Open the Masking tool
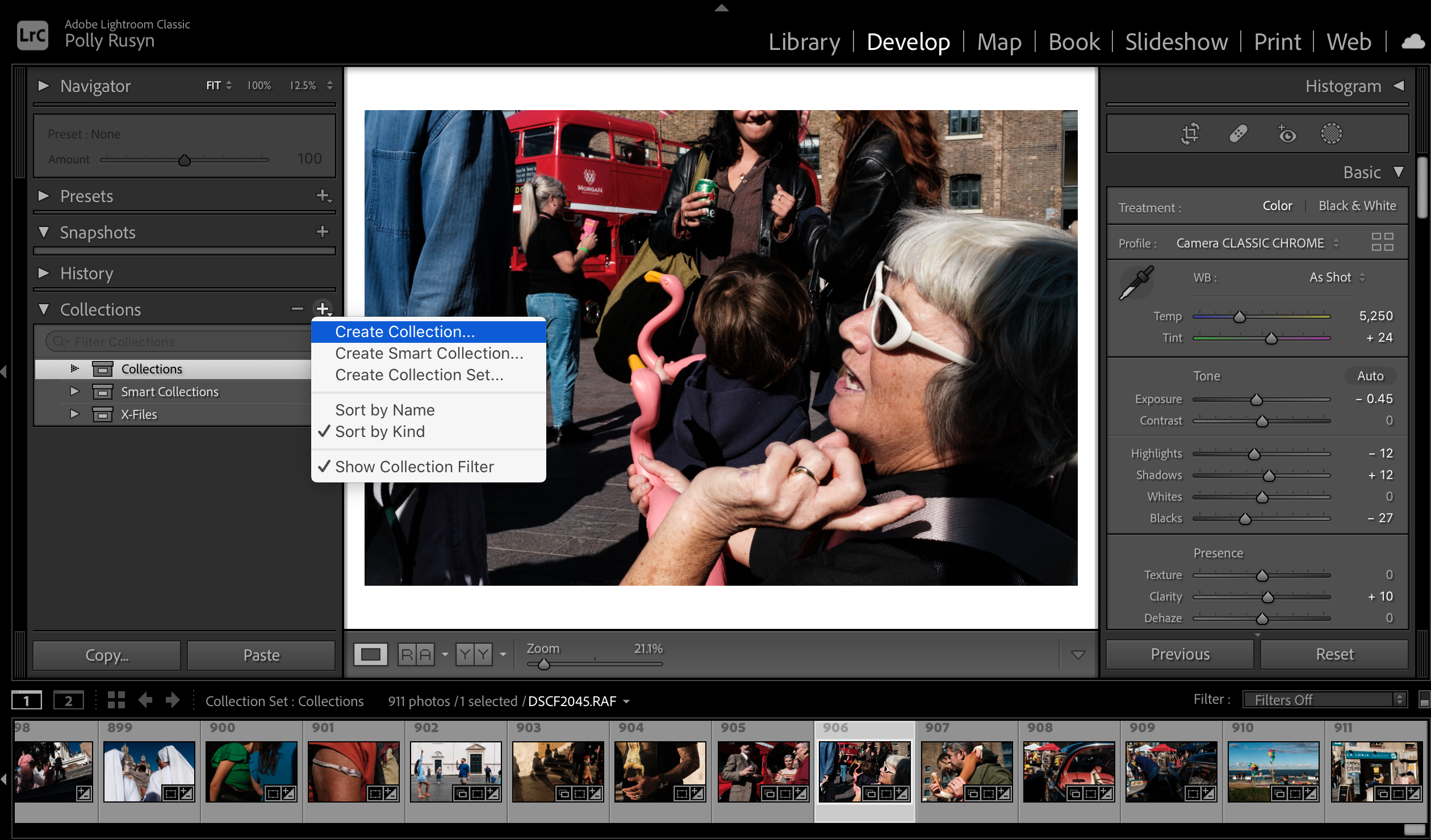The height and width of the screenshot is (840, 1431). [1331, 134]
